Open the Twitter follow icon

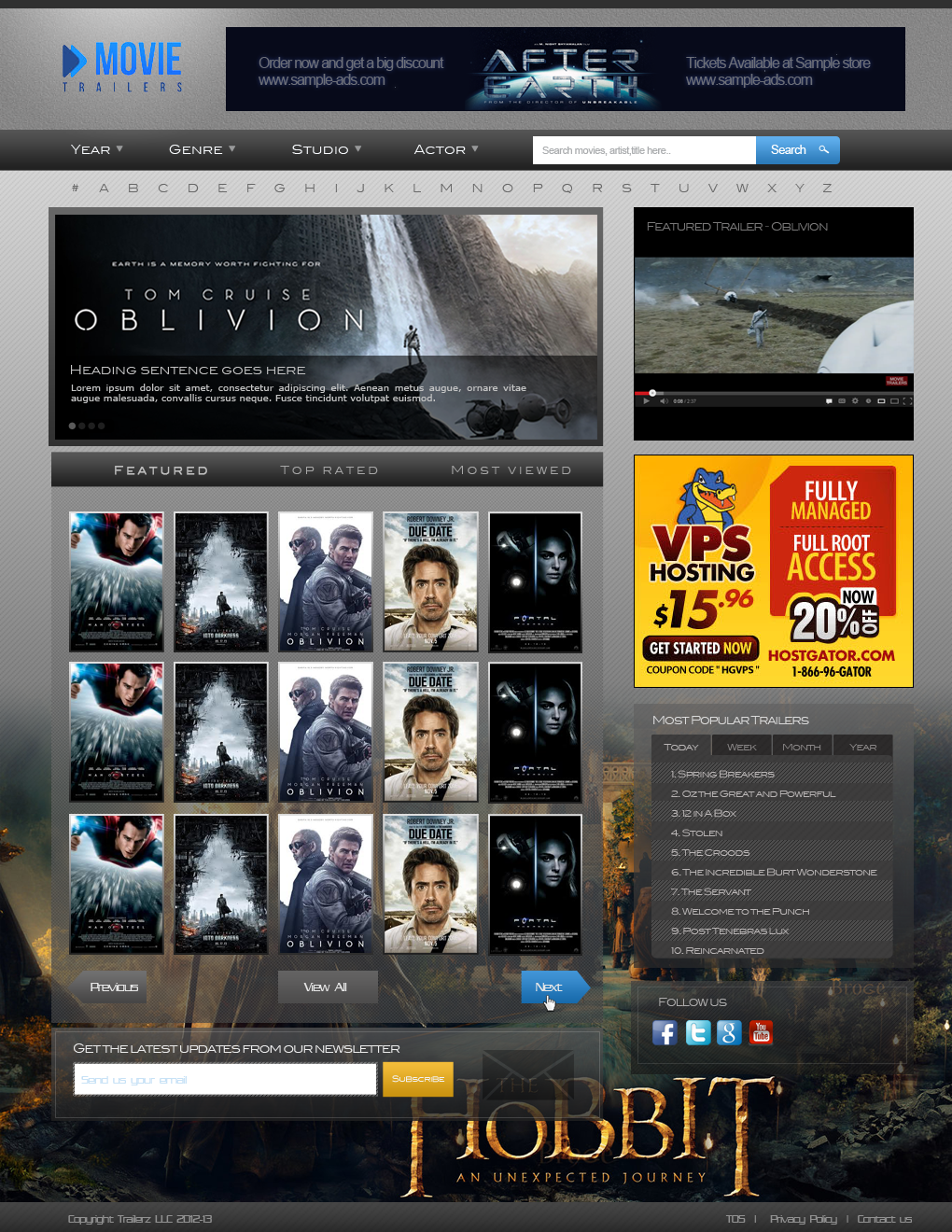point(698,1032)
